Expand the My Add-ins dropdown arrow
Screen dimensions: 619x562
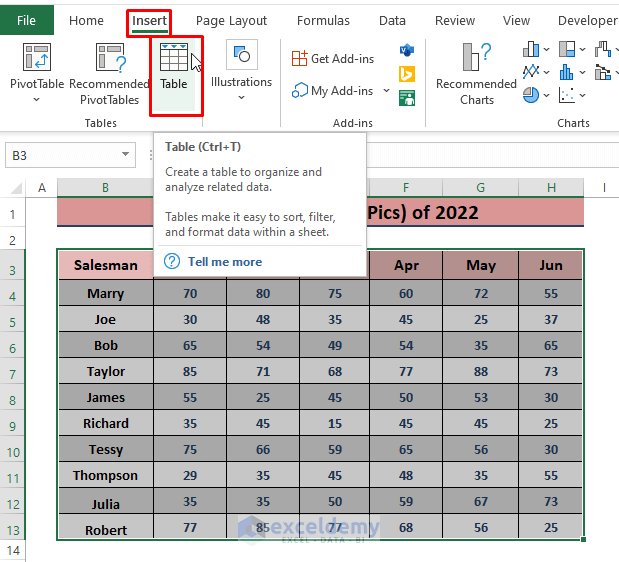coord(386,91)
